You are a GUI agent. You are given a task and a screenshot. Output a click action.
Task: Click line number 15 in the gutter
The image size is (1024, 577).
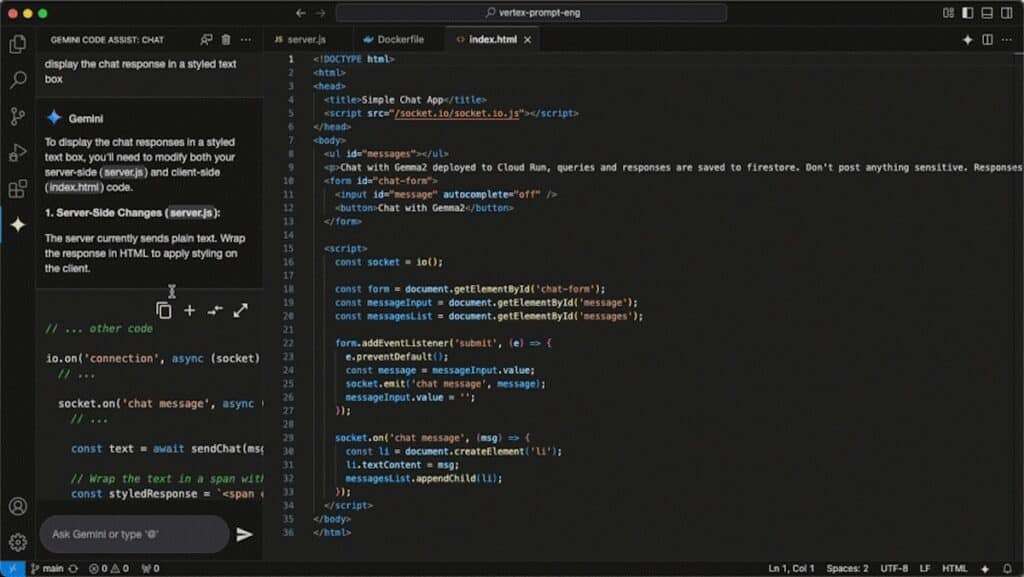coord(288,249)
